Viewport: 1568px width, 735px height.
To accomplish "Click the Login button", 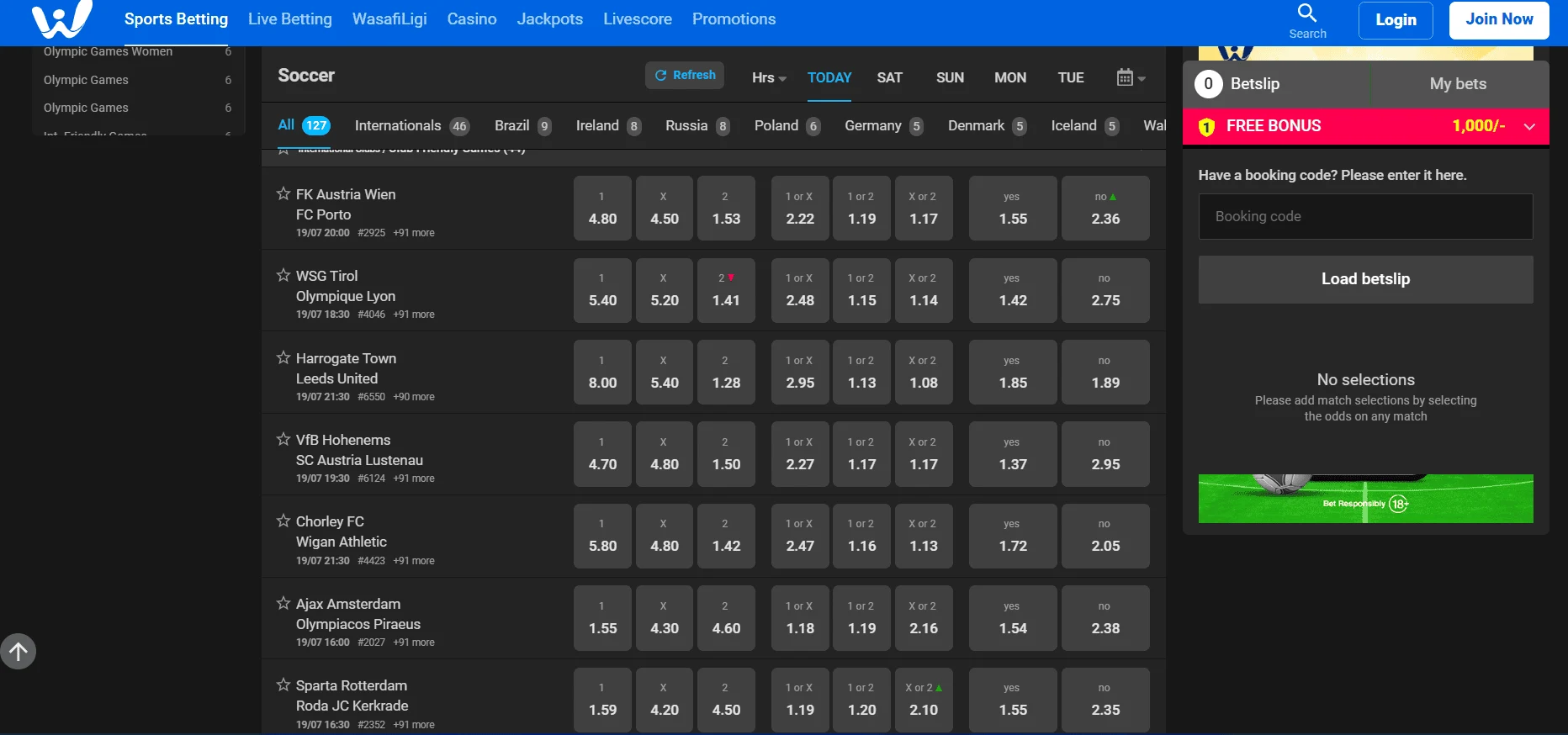I will point(1396,20).
